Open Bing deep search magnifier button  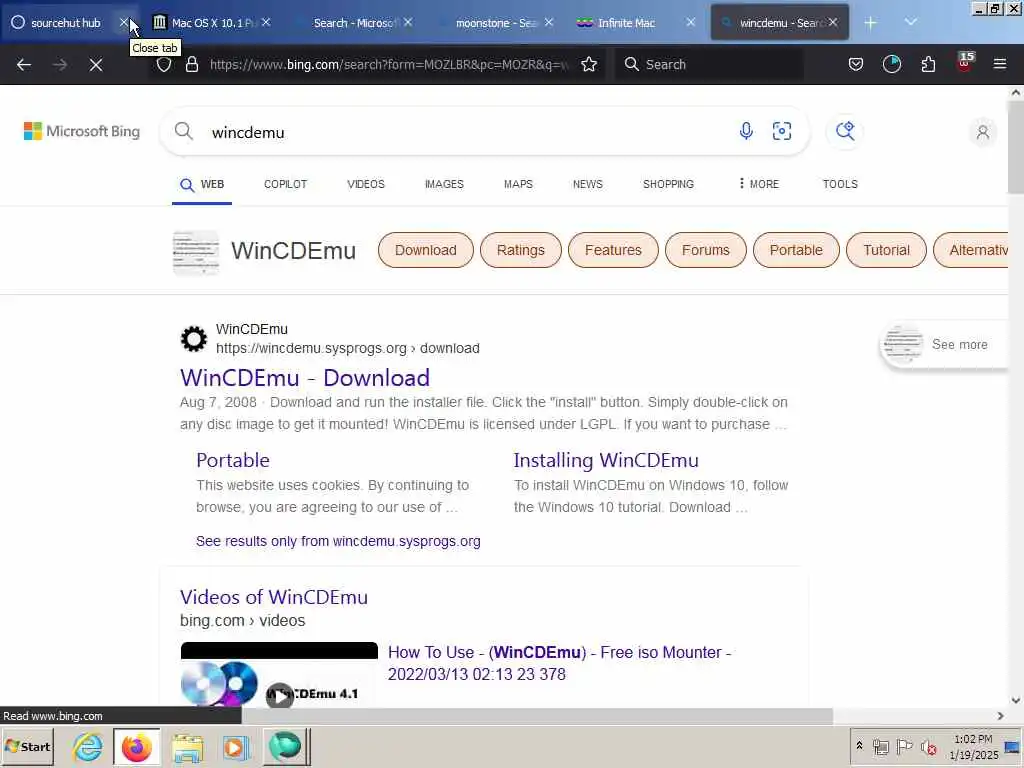pyautogui.click(x=845, y=131)
